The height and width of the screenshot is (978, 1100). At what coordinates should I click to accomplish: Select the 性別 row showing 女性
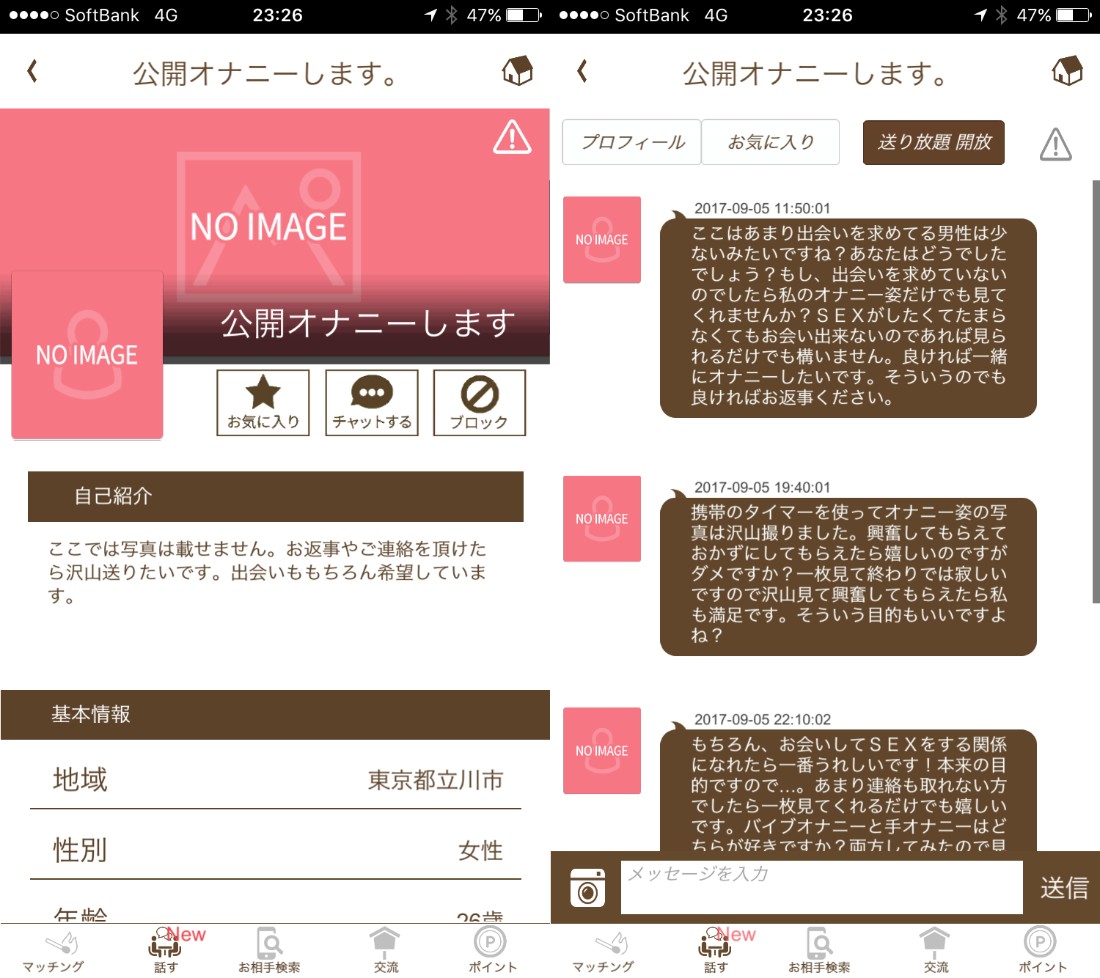click(276, 850)
